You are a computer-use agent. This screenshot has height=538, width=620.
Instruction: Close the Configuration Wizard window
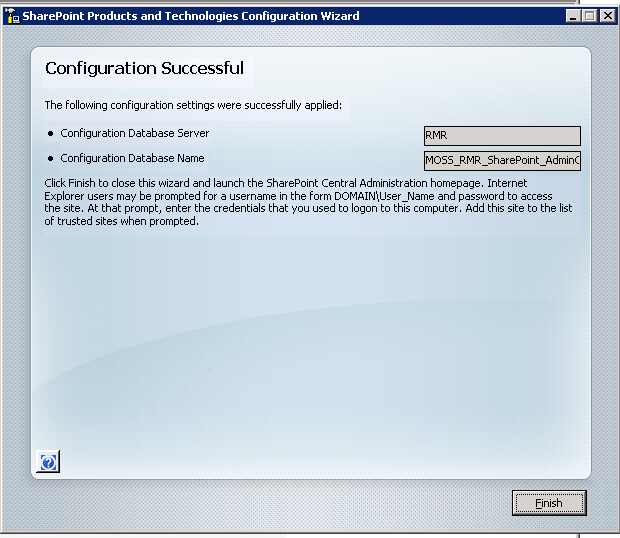(607, 16)
